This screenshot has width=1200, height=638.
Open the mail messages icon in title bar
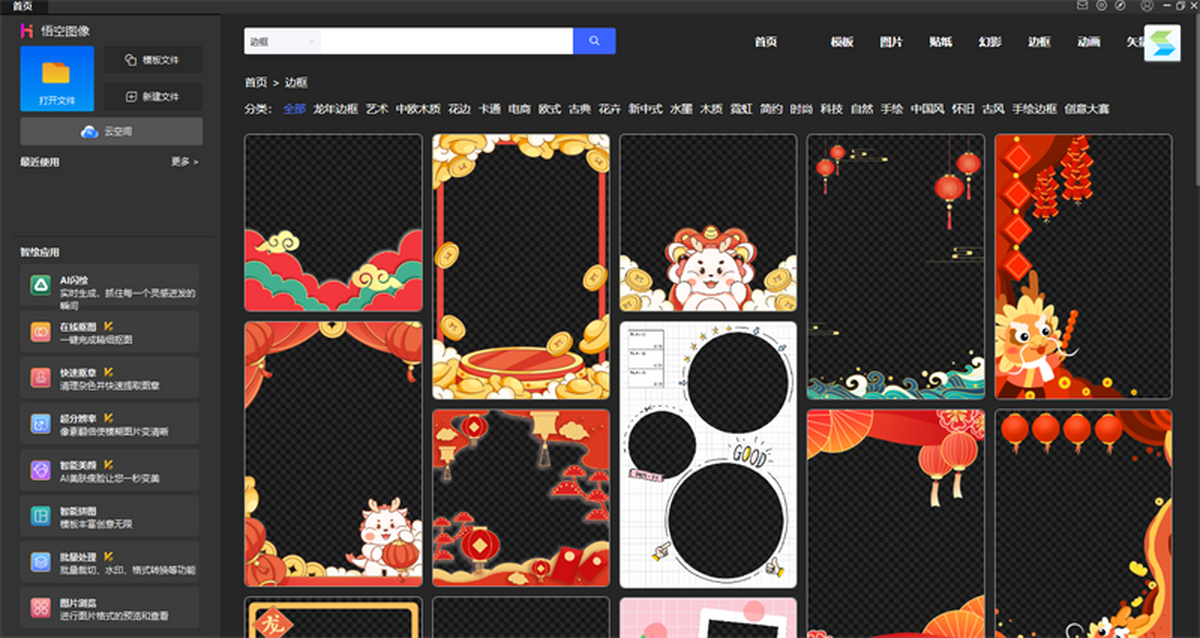[1082, 6]
